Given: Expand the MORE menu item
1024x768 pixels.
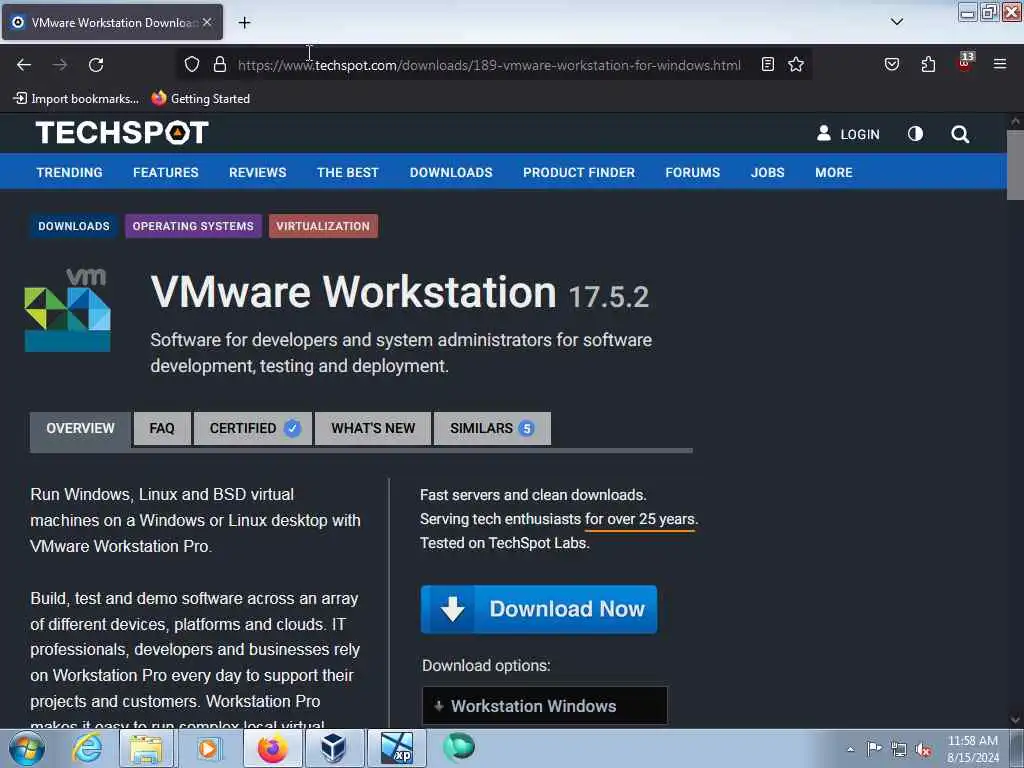Looking at the screenshot, I should (834, 172).
